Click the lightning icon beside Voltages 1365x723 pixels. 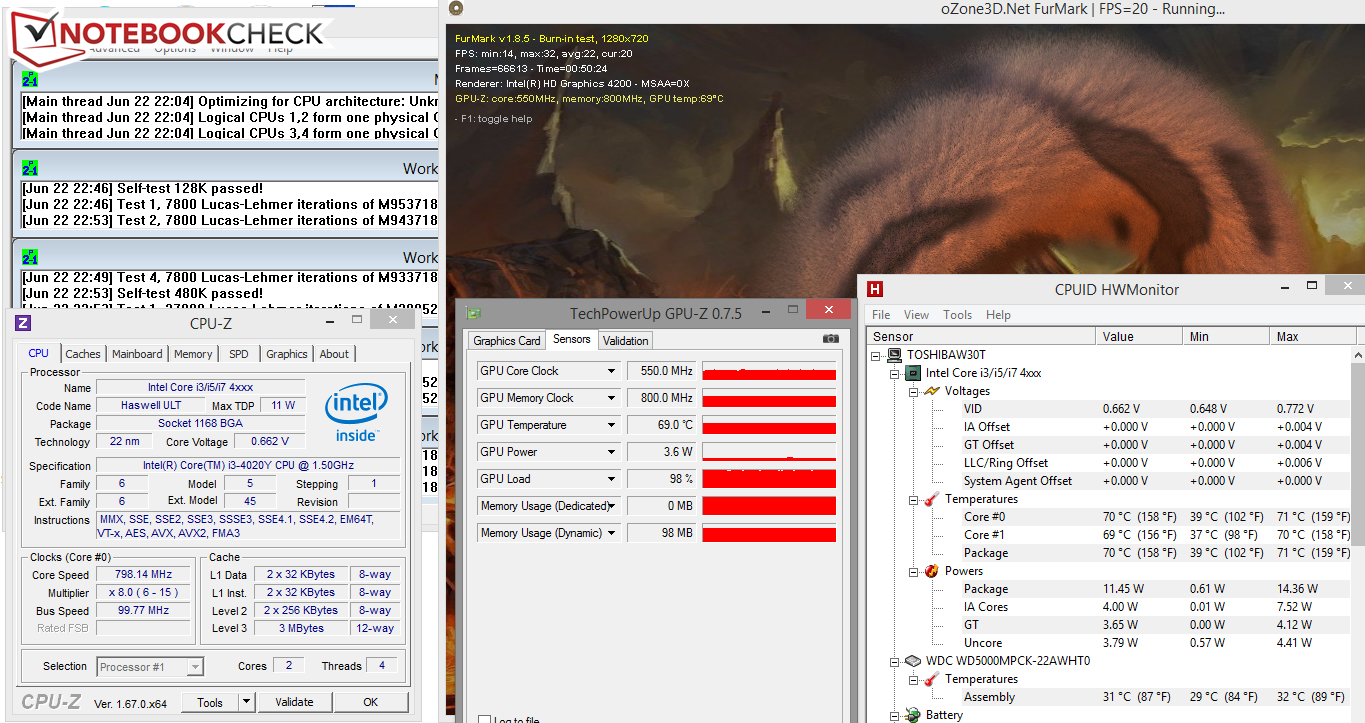pyautogui.click(x=932, y=391)
